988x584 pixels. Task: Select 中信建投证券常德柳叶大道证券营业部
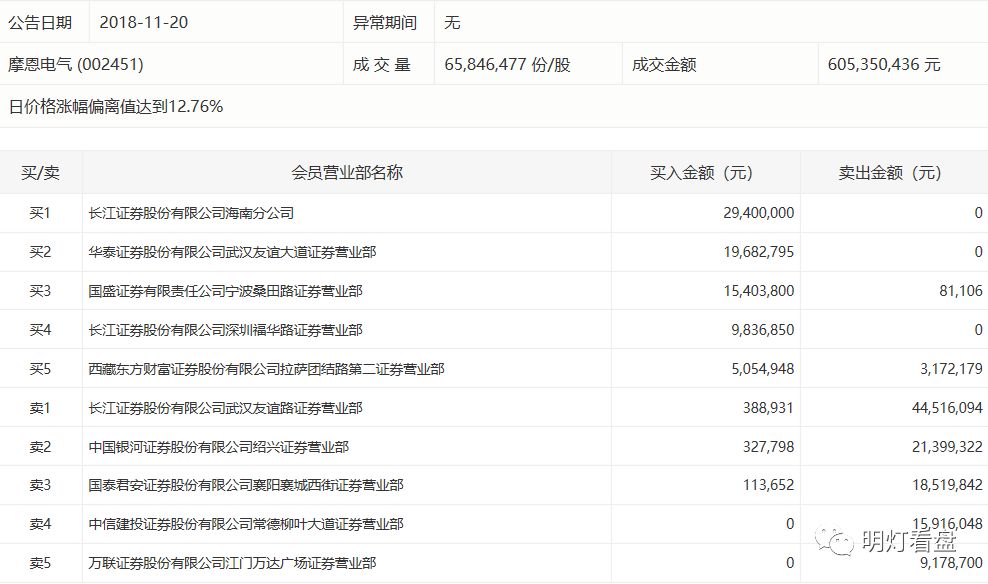246,525
